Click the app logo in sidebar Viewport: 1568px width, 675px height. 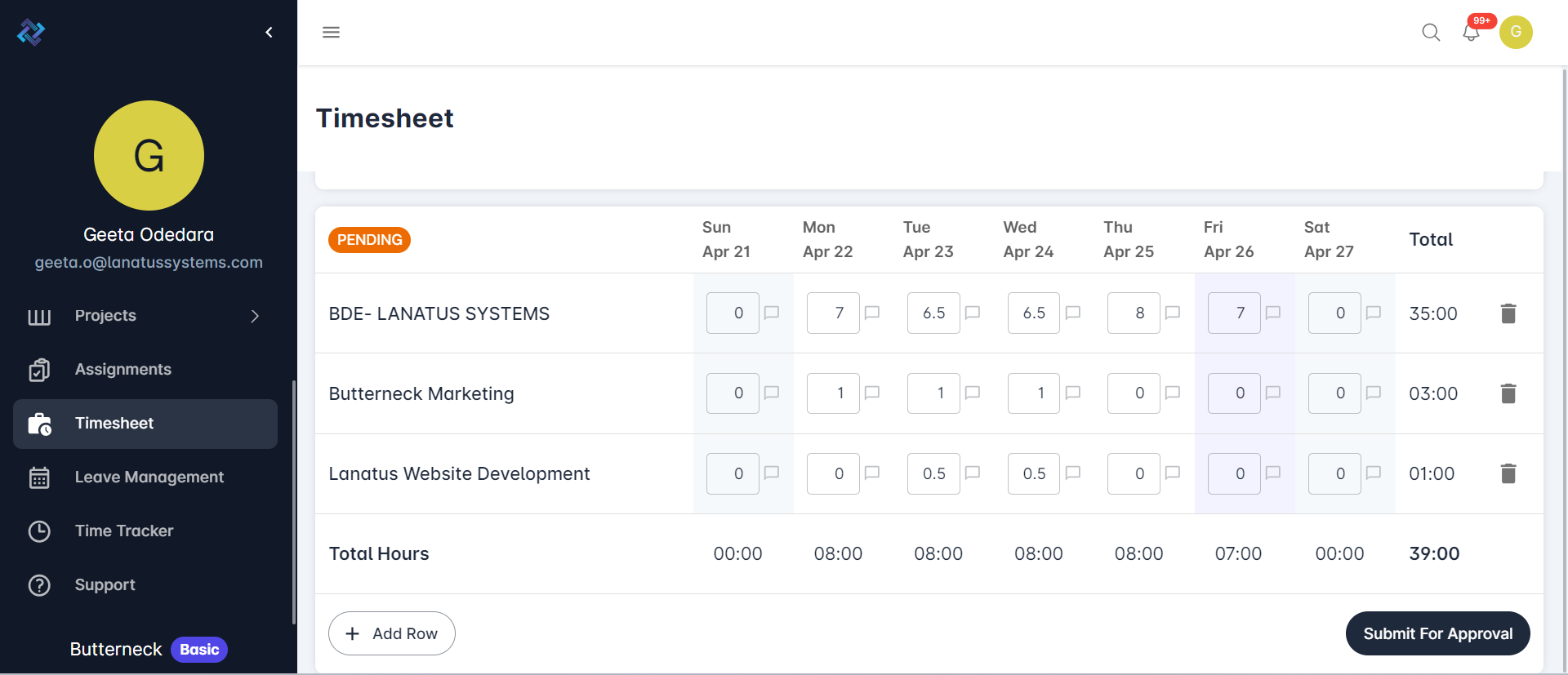point(31,33)
